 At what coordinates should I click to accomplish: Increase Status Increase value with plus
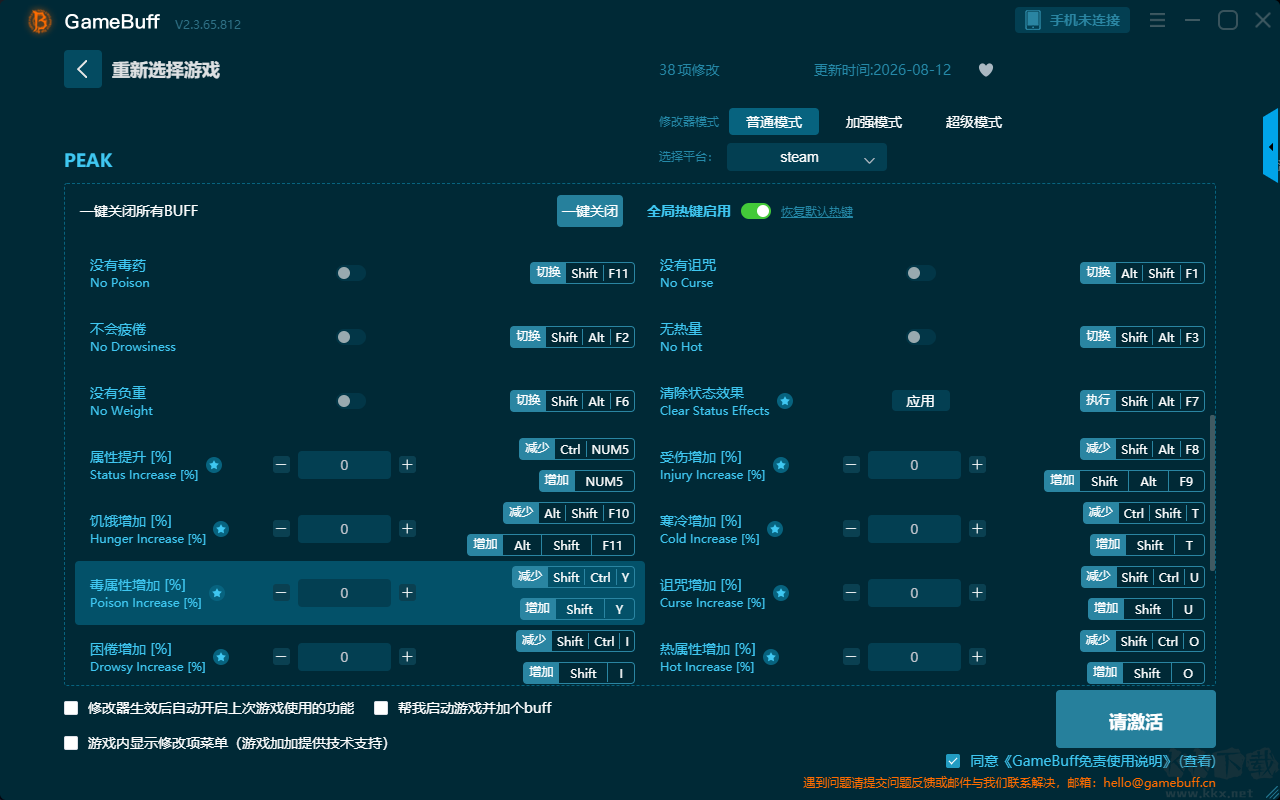407,465
